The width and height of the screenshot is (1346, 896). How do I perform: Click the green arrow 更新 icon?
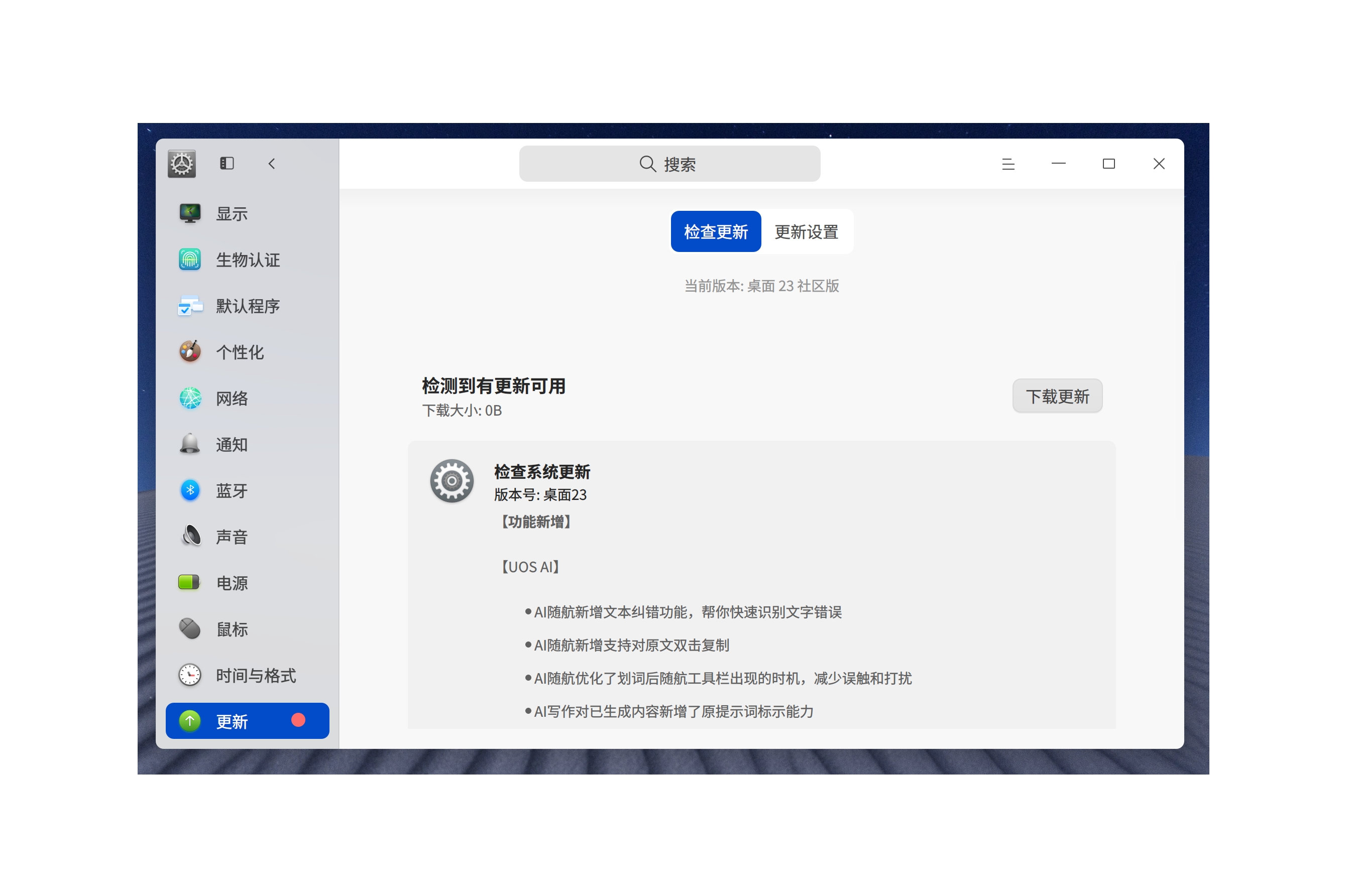coord(189,721)
